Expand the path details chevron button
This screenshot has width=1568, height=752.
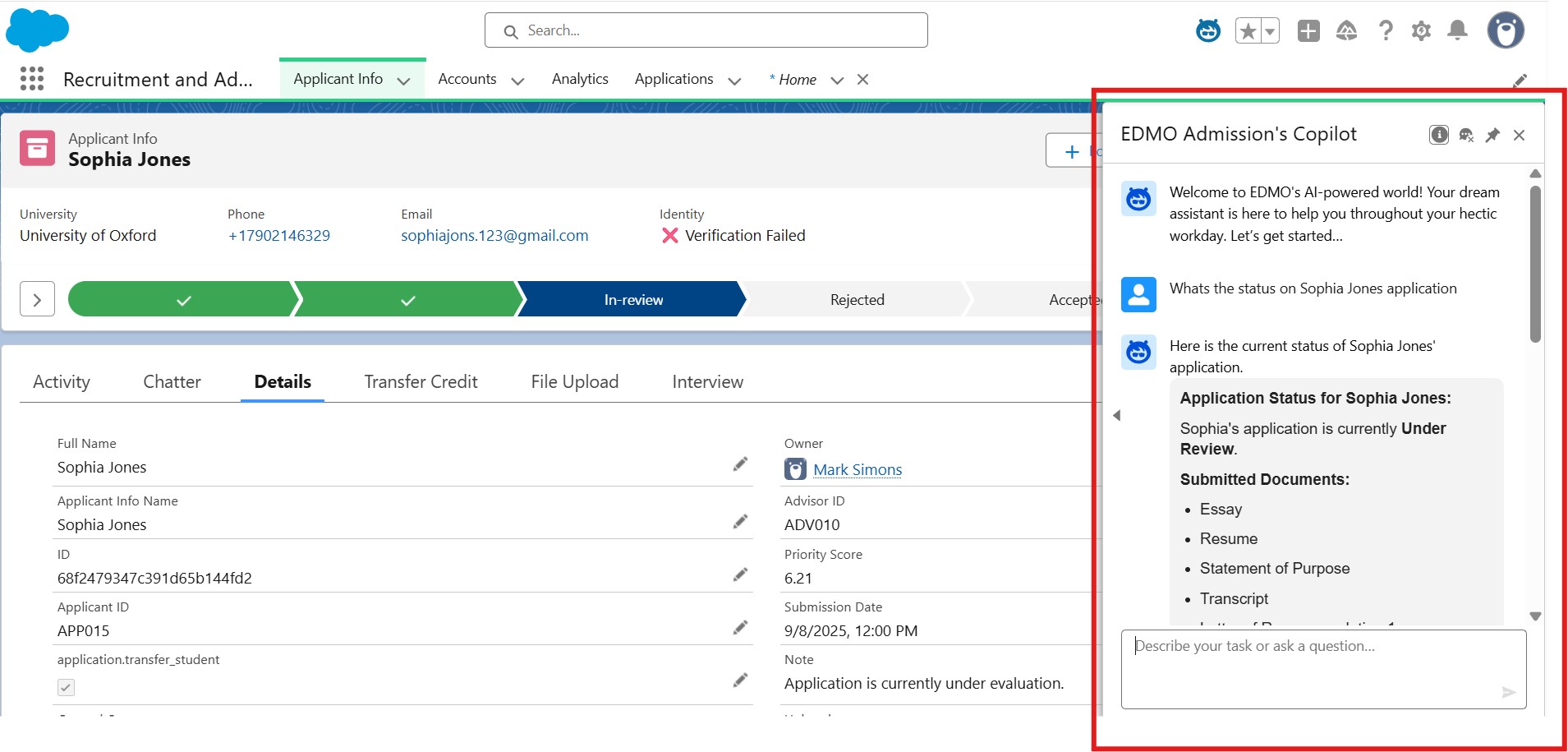pyautogui.click(x=37, y=299)
